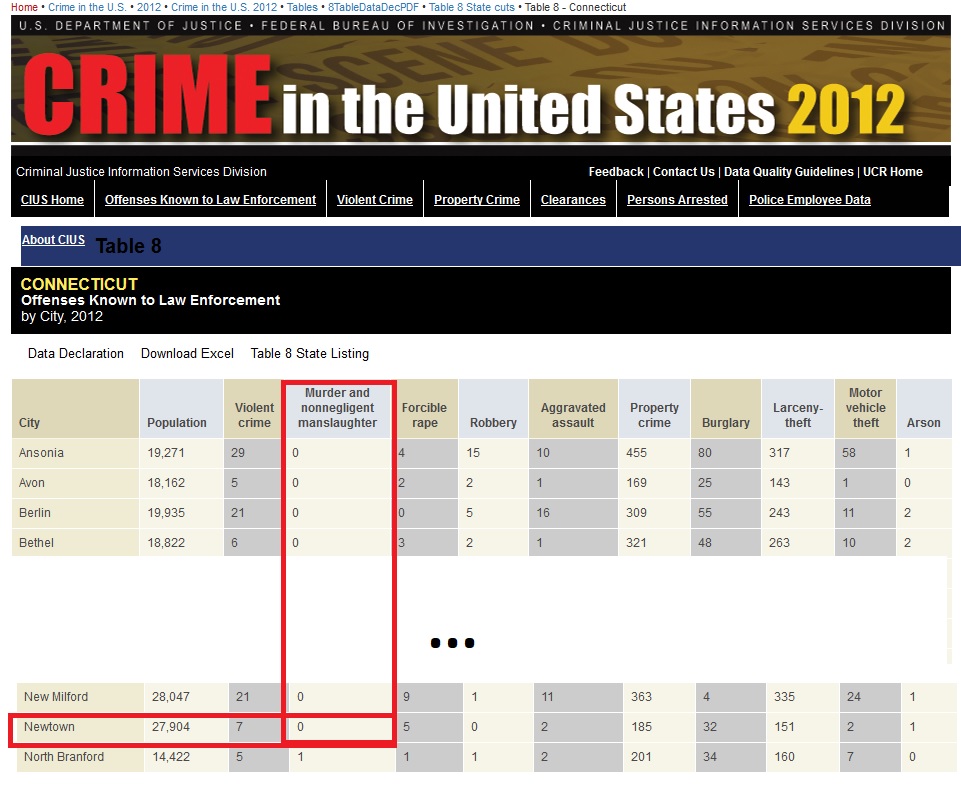Click Ansonia property crime value 455
This screenshot has height=787, width=961.
click(636, 453)
